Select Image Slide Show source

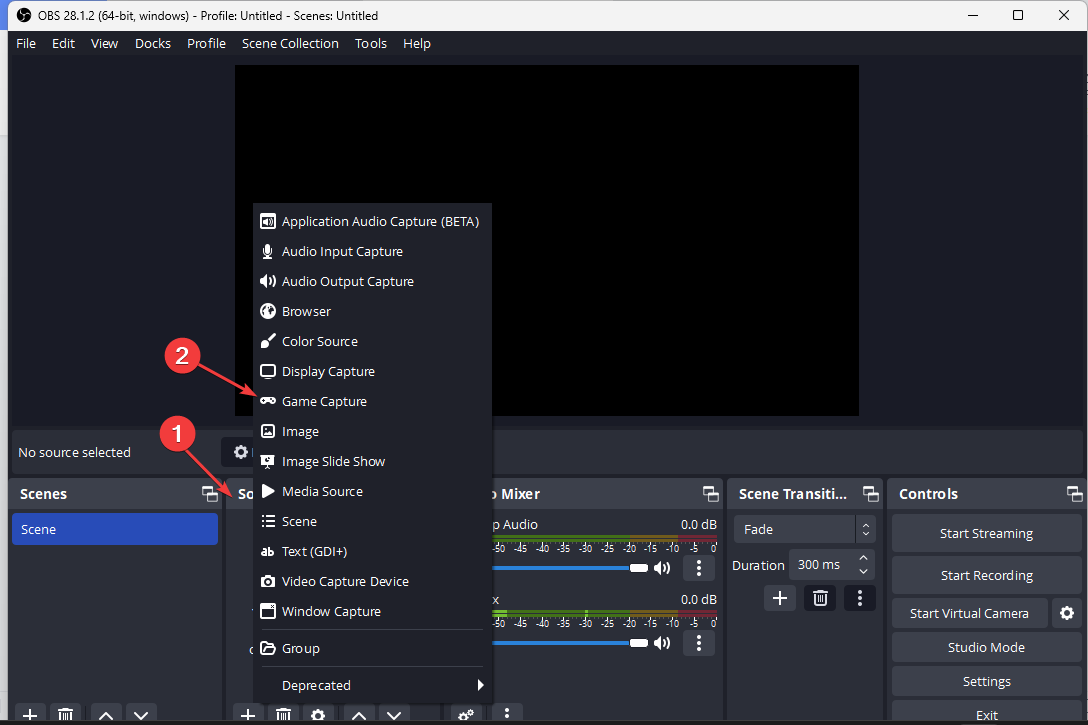click(x=373, y=461)
